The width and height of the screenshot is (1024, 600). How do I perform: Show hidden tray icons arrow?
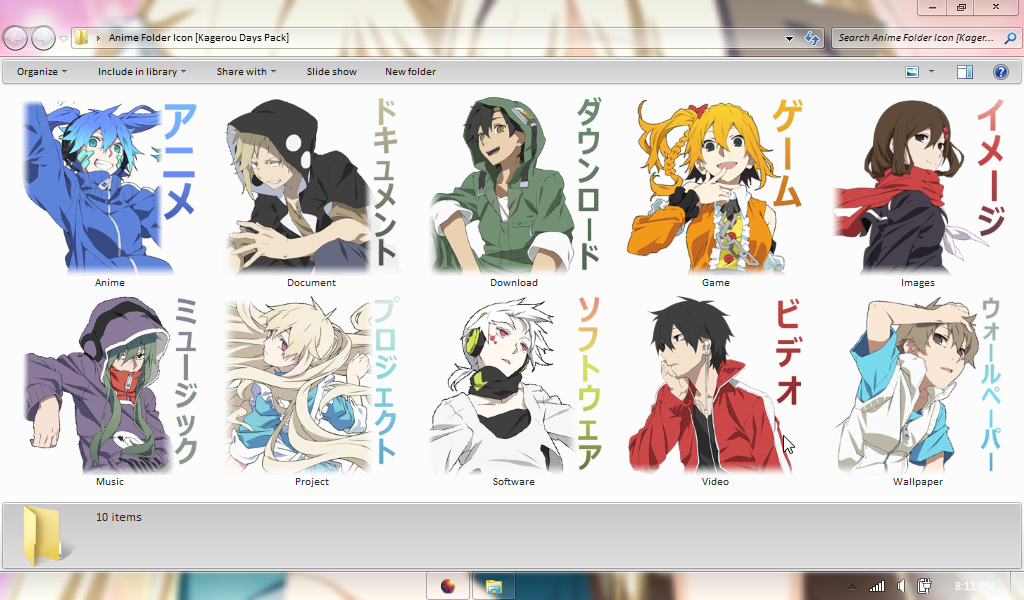(x=852, y=586)
